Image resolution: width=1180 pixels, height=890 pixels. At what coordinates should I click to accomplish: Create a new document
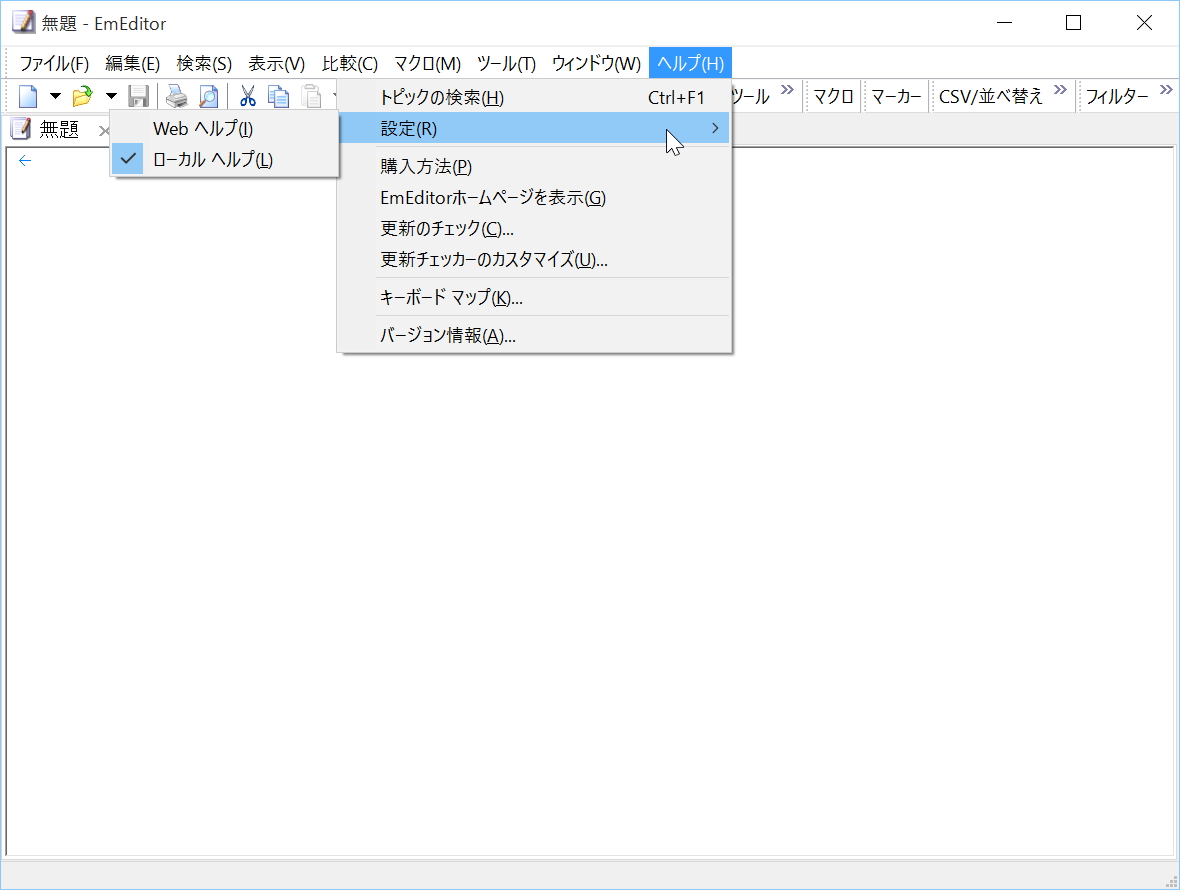coord(26,95)
